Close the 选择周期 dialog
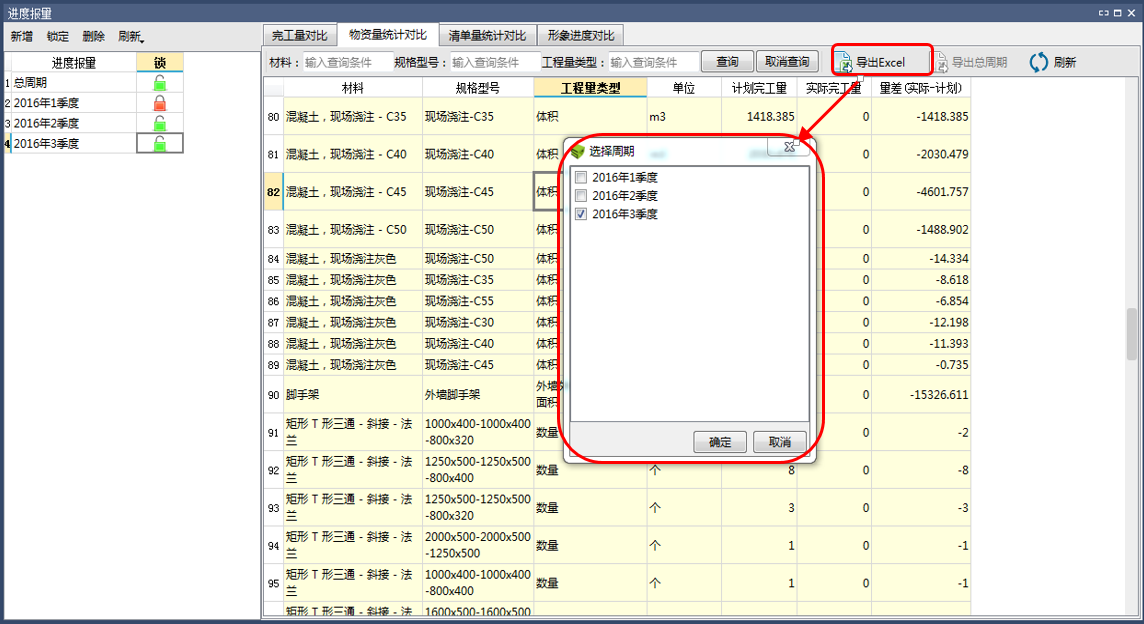Viewport: 1144px width, 624px height. pyautogui.click(x=789, y=147)
